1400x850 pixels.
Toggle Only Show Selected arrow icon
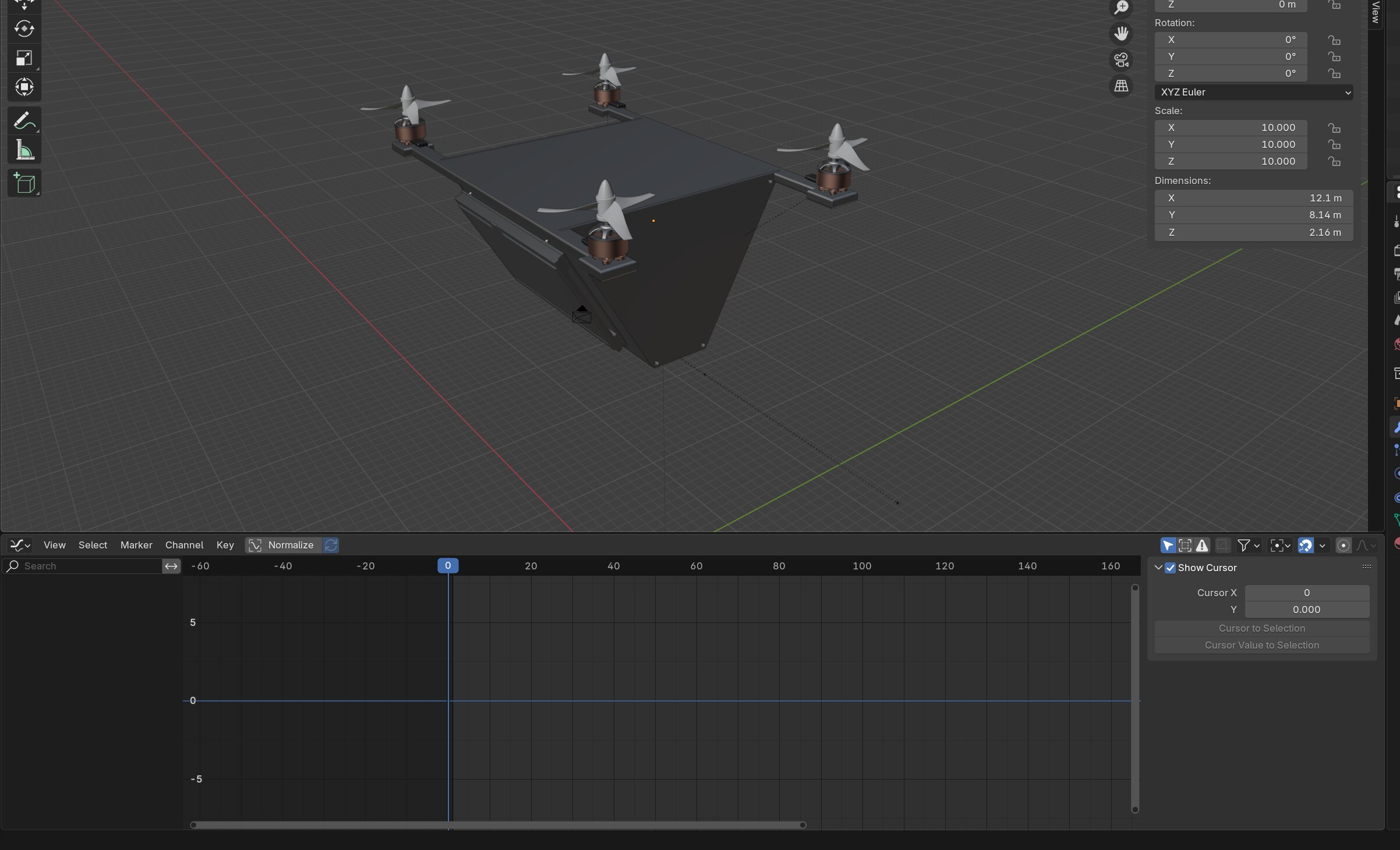click(x=1168, y=545)
